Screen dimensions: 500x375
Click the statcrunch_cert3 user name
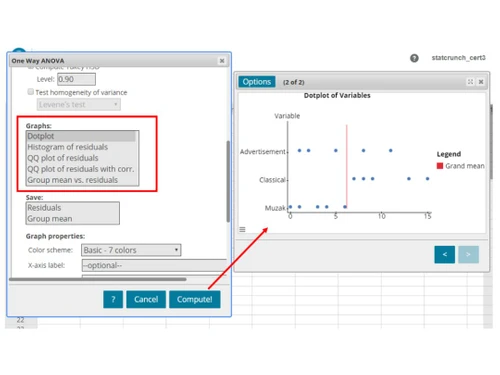tap(459, 58)
